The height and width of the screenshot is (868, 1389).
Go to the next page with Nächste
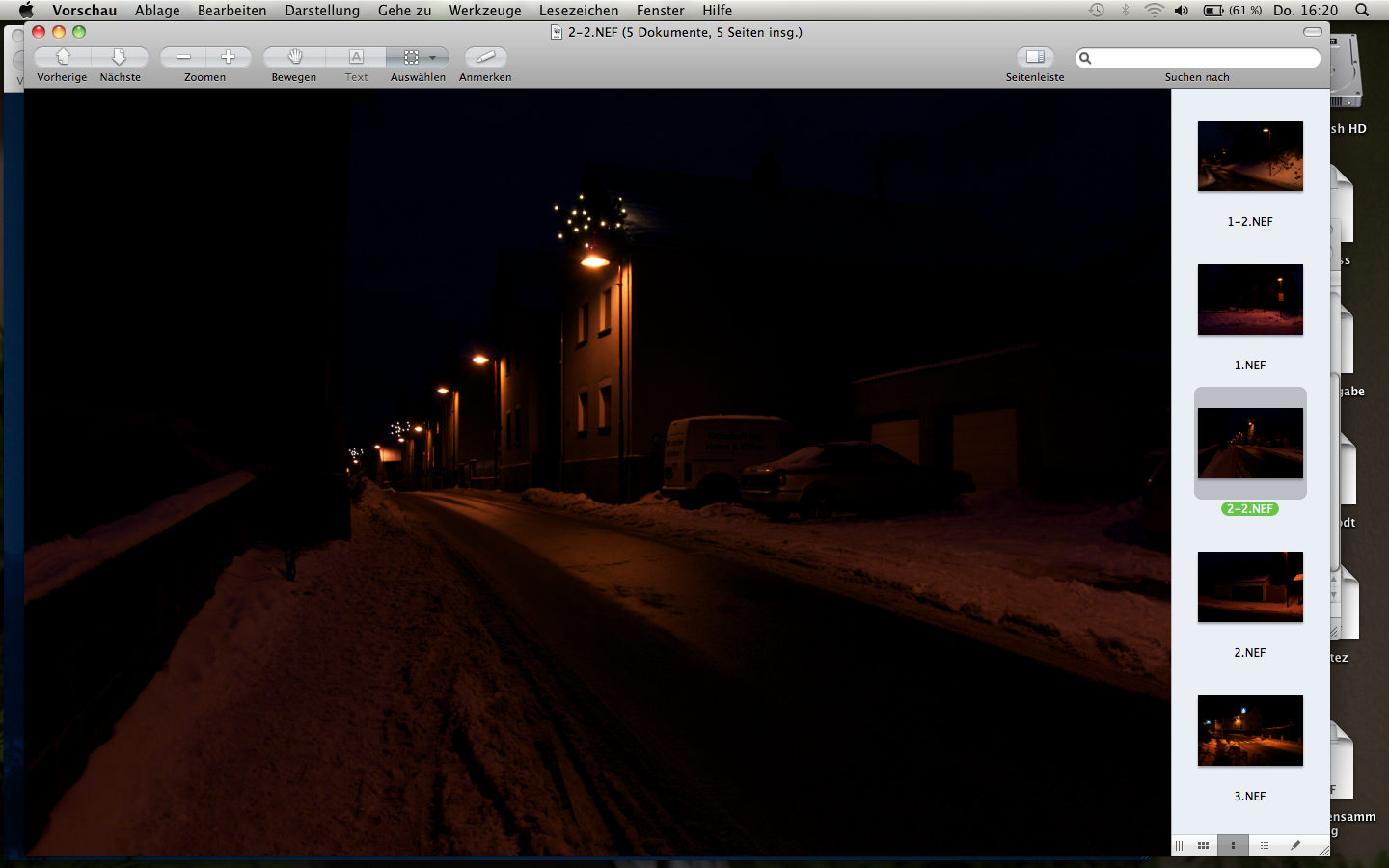pos(121,58)
